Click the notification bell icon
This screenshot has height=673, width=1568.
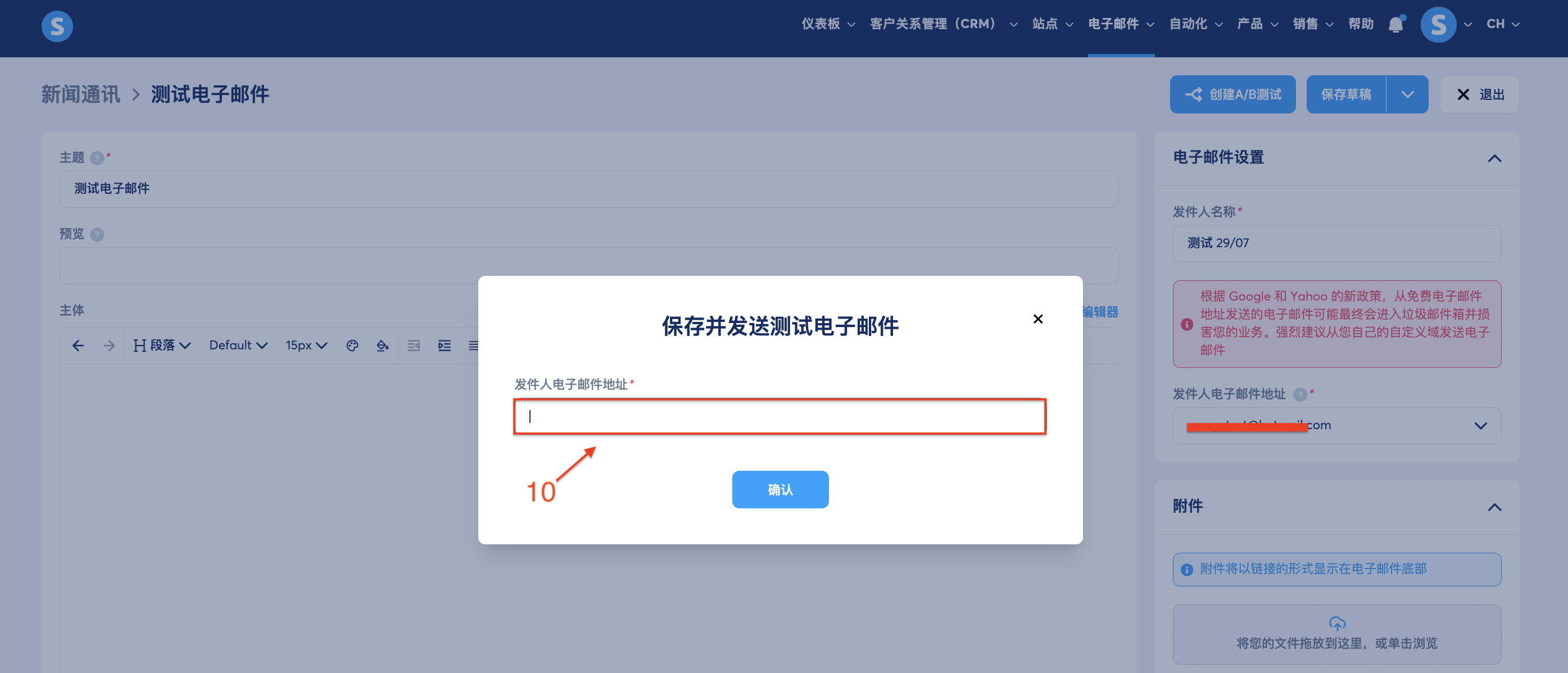(1395, 24)
